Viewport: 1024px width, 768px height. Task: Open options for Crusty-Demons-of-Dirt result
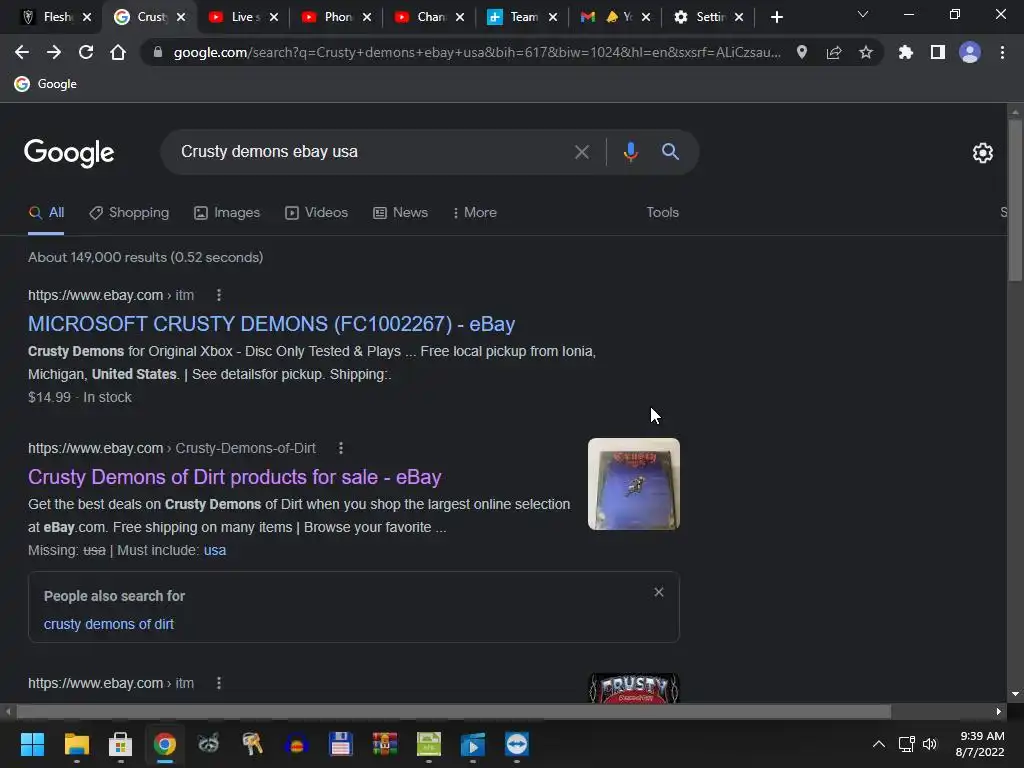pos(340,448)
